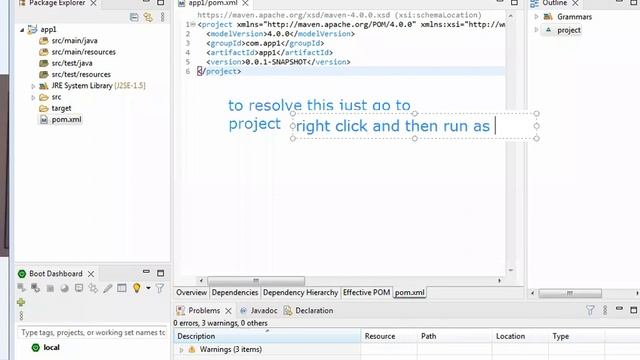Click the editor scroll-right arrow
Image resolution: width=640 pixels, height=360 pixels.
[x=500, y=281]
